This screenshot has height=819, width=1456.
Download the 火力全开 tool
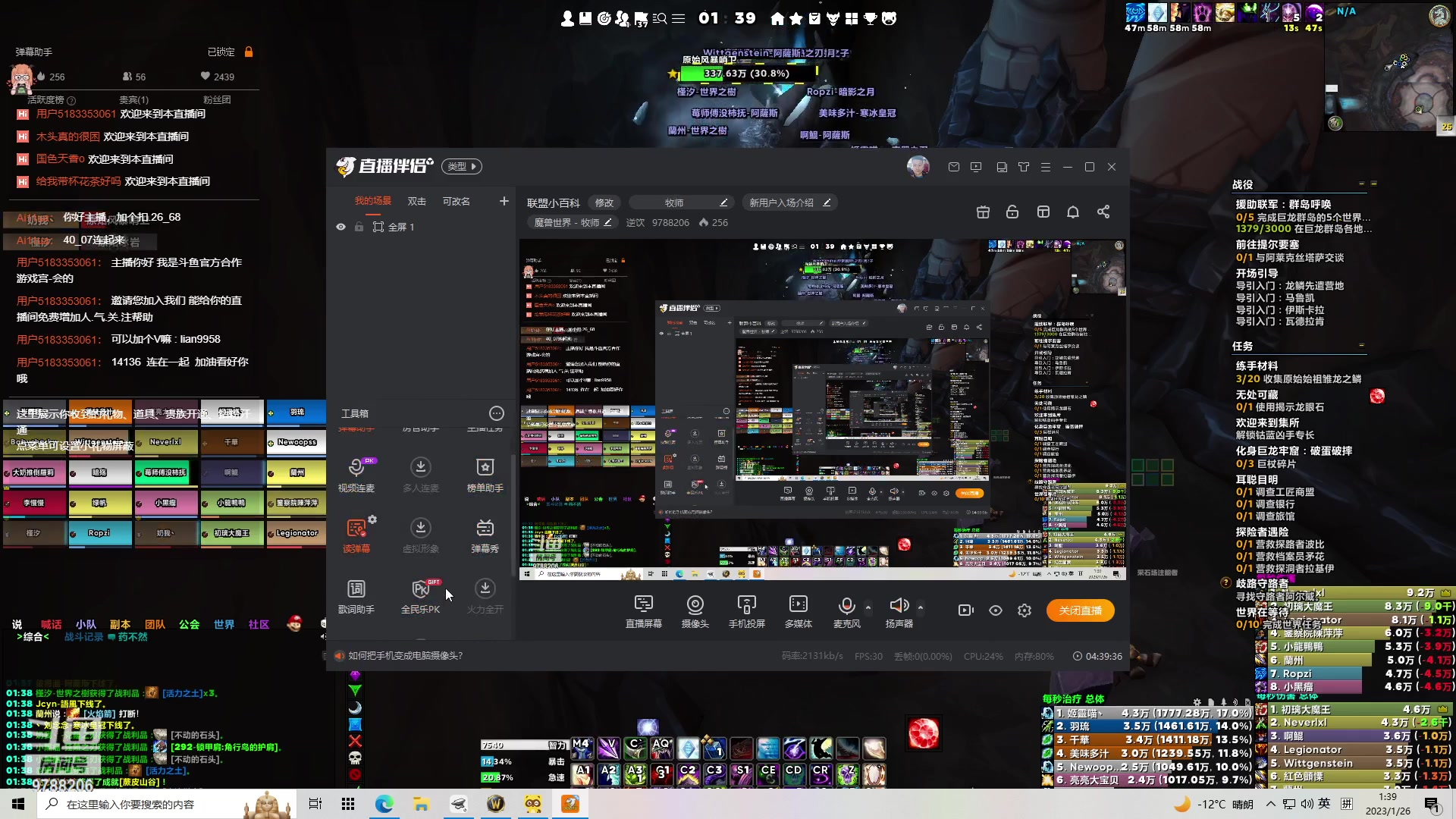485,596
